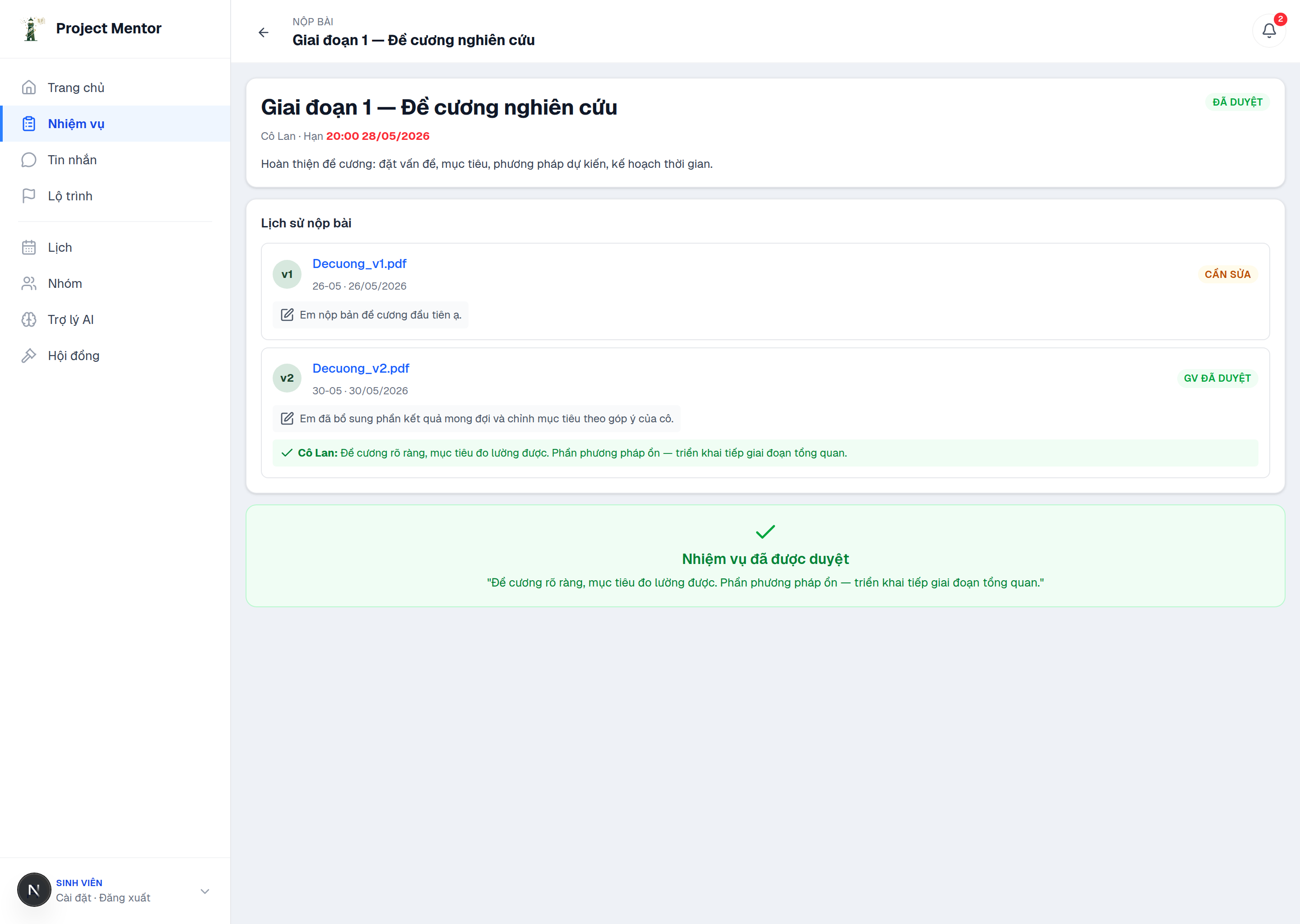Click the Hội đồng gavel icon
Image resolution: width=1300 pixels, height=924 pixels.
point(29,356)
